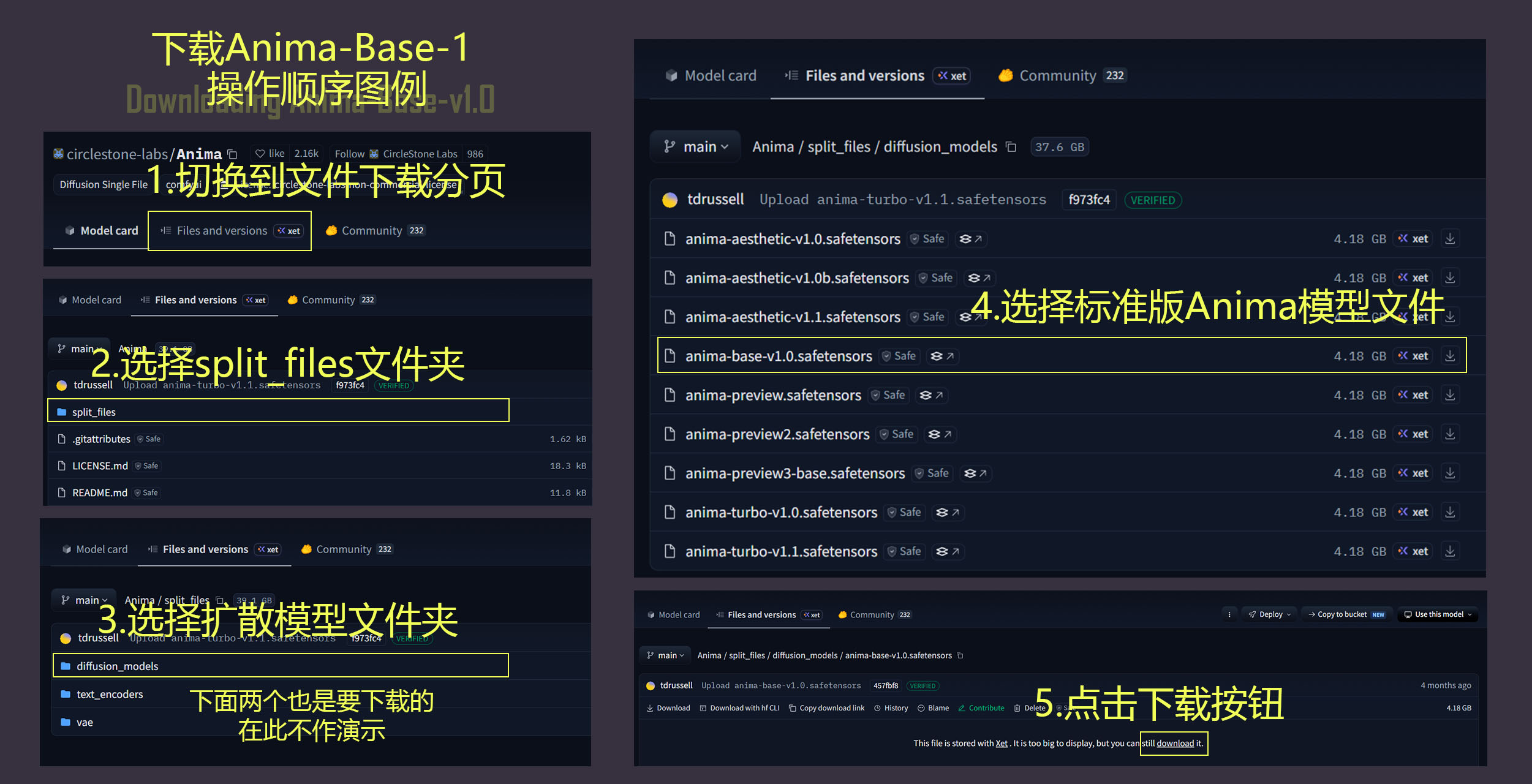The height and width of the screenshot is (784, 1532).
Task: Click the xet badge on anima-aesthetic-v1.0b.safetensors row
Action: coord(1413,278)
